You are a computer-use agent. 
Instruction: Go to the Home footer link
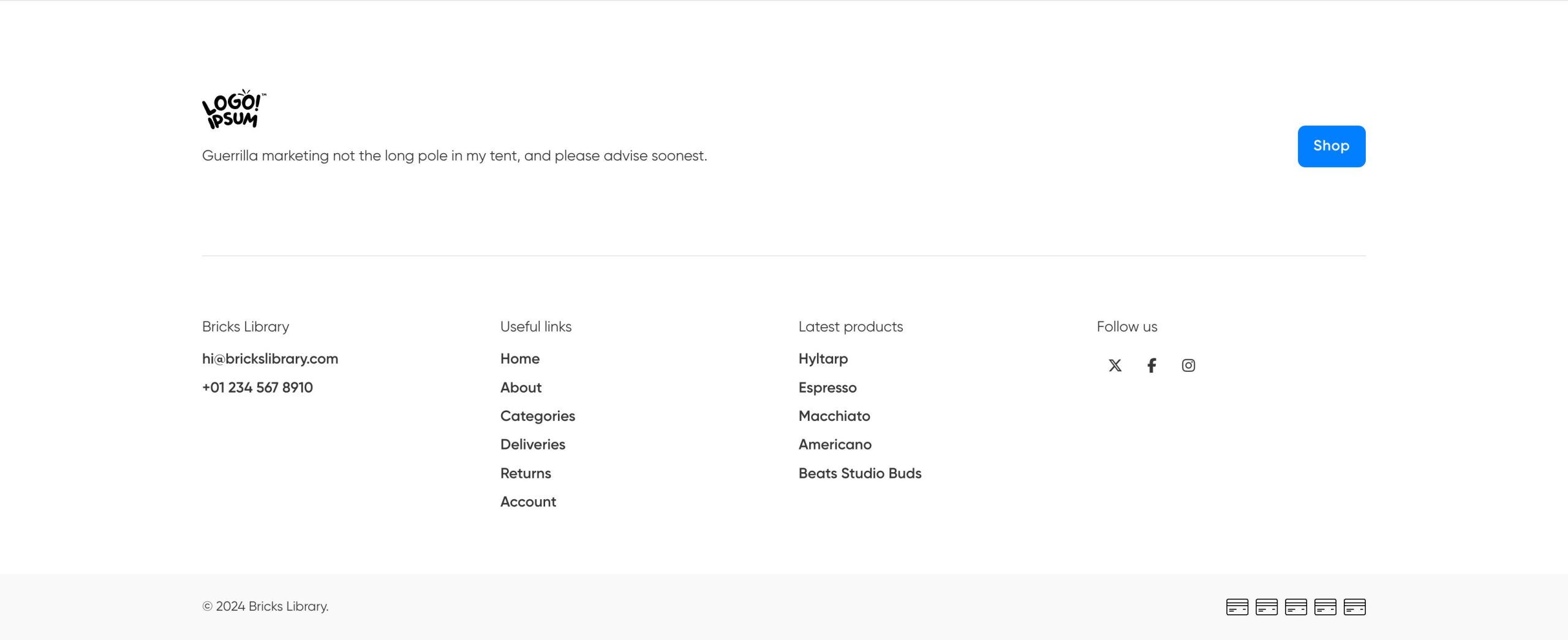point(520,359)
